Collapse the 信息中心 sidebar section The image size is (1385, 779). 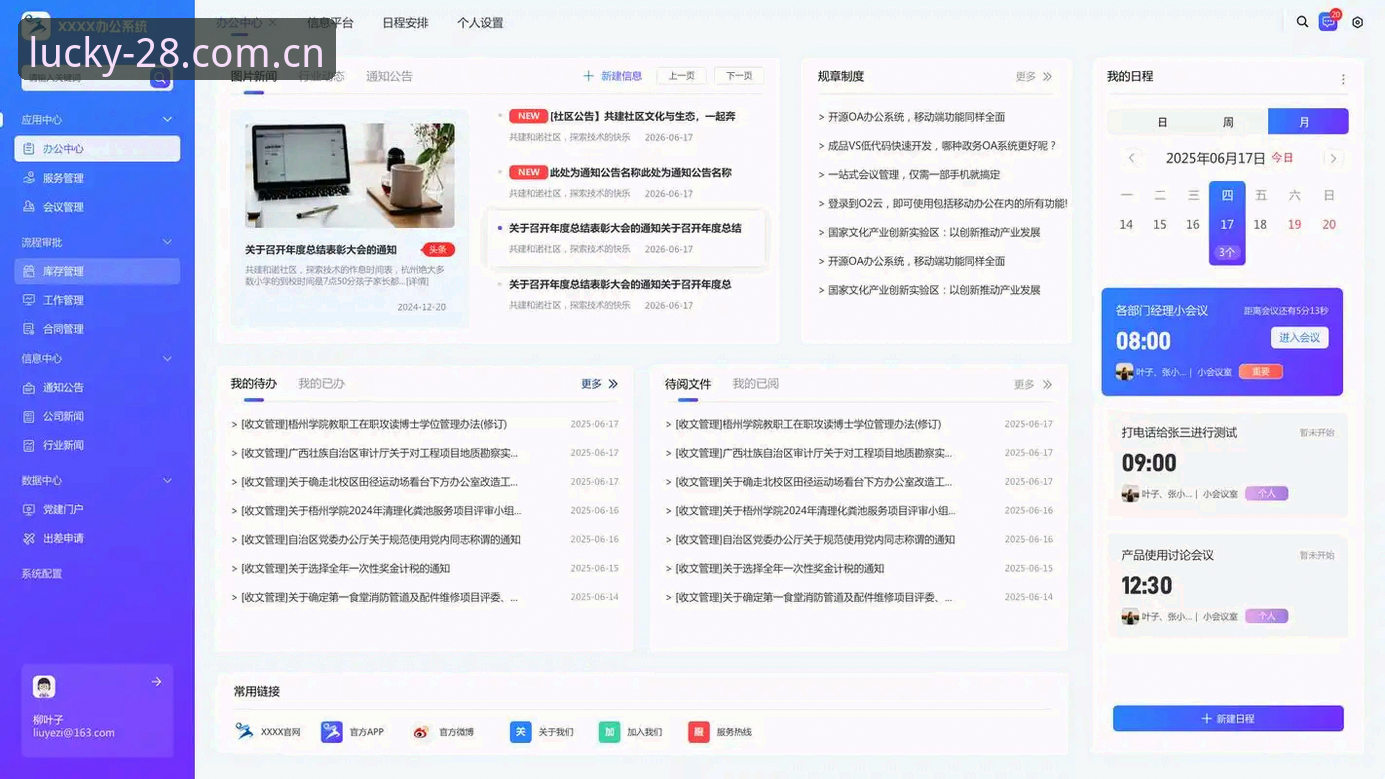point(167,358)
